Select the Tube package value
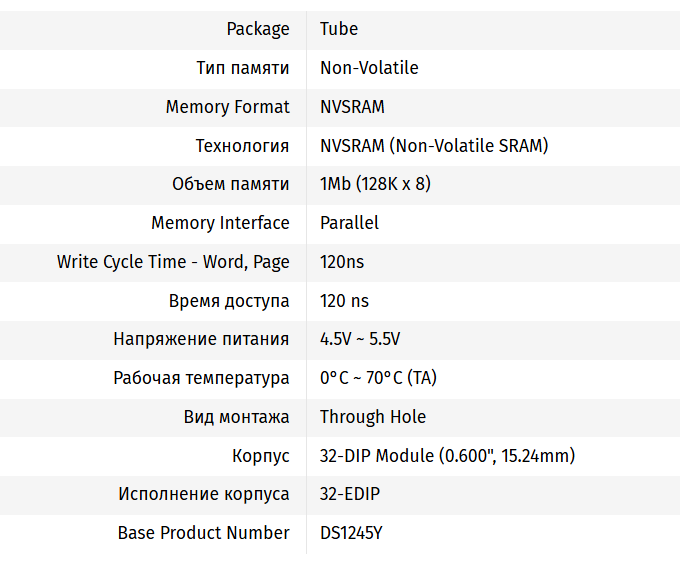 (x=339, y=29)
